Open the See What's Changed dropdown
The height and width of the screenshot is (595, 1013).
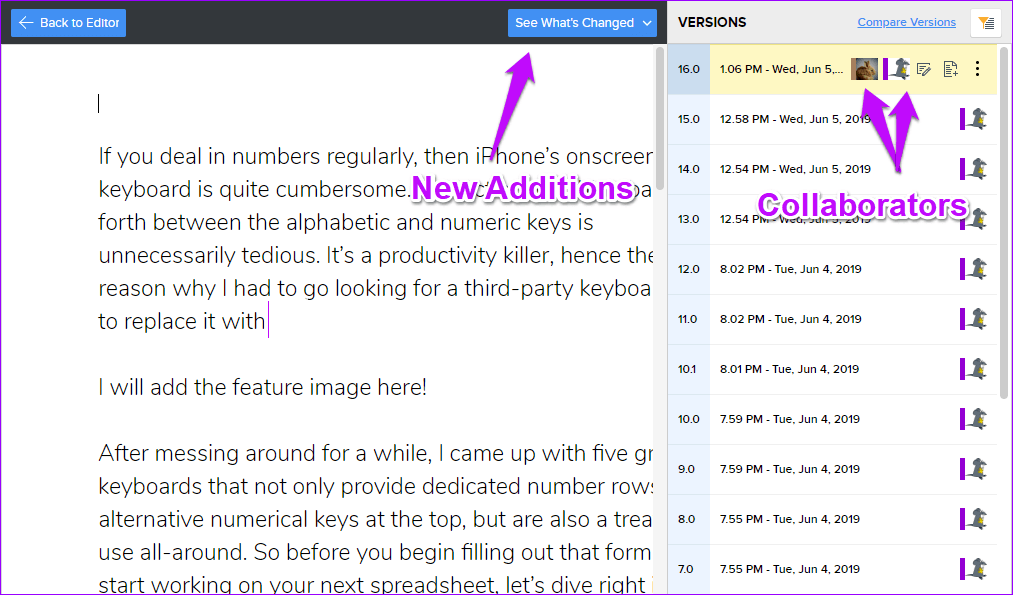point(582,23)
